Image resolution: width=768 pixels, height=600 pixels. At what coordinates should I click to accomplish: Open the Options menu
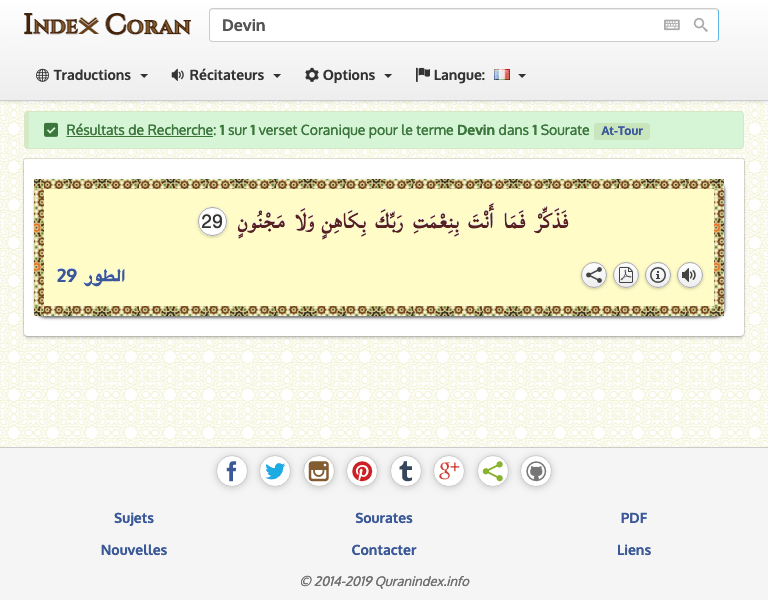pos(348,75)
